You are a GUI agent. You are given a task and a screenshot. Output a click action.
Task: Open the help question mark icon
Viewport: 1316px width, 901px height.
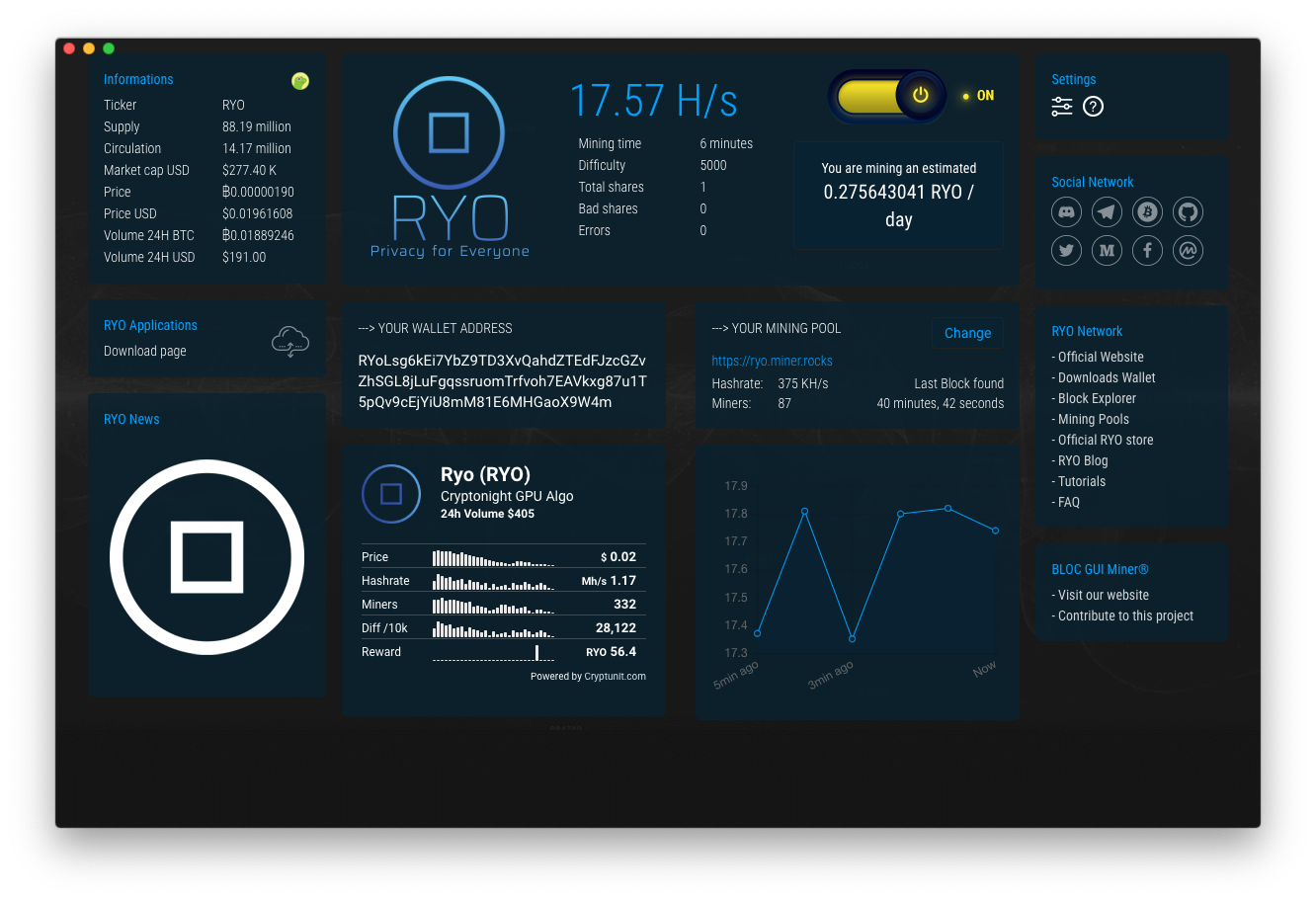pos(1093,107)
